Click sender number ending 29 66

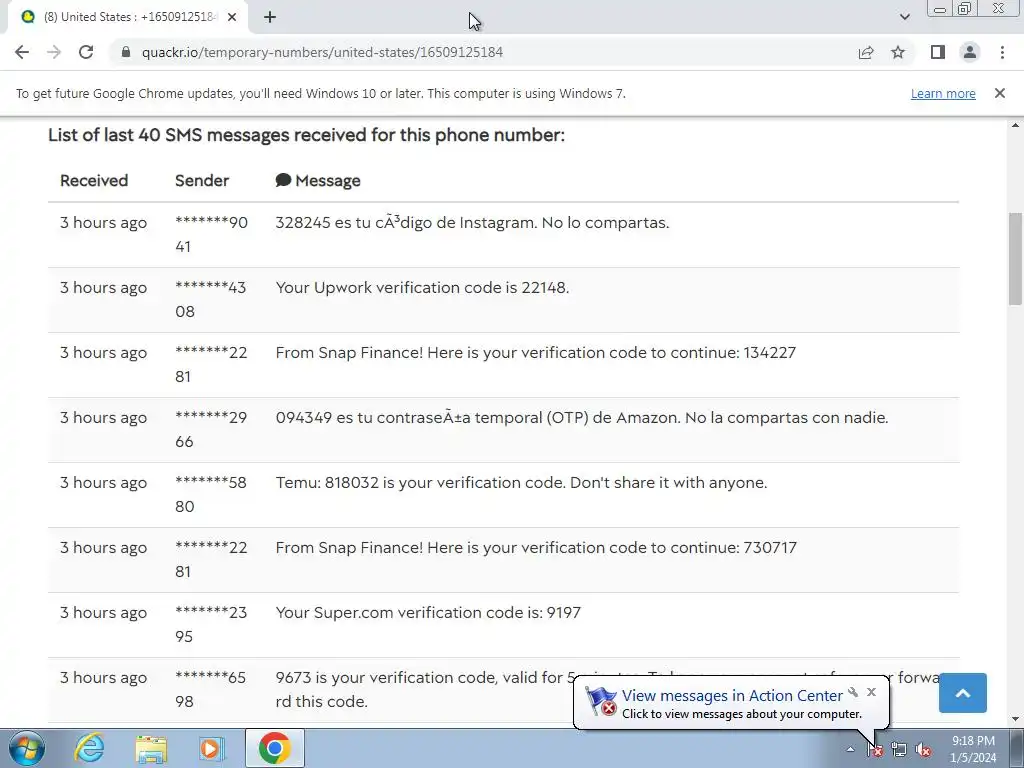tap(211, 429)
